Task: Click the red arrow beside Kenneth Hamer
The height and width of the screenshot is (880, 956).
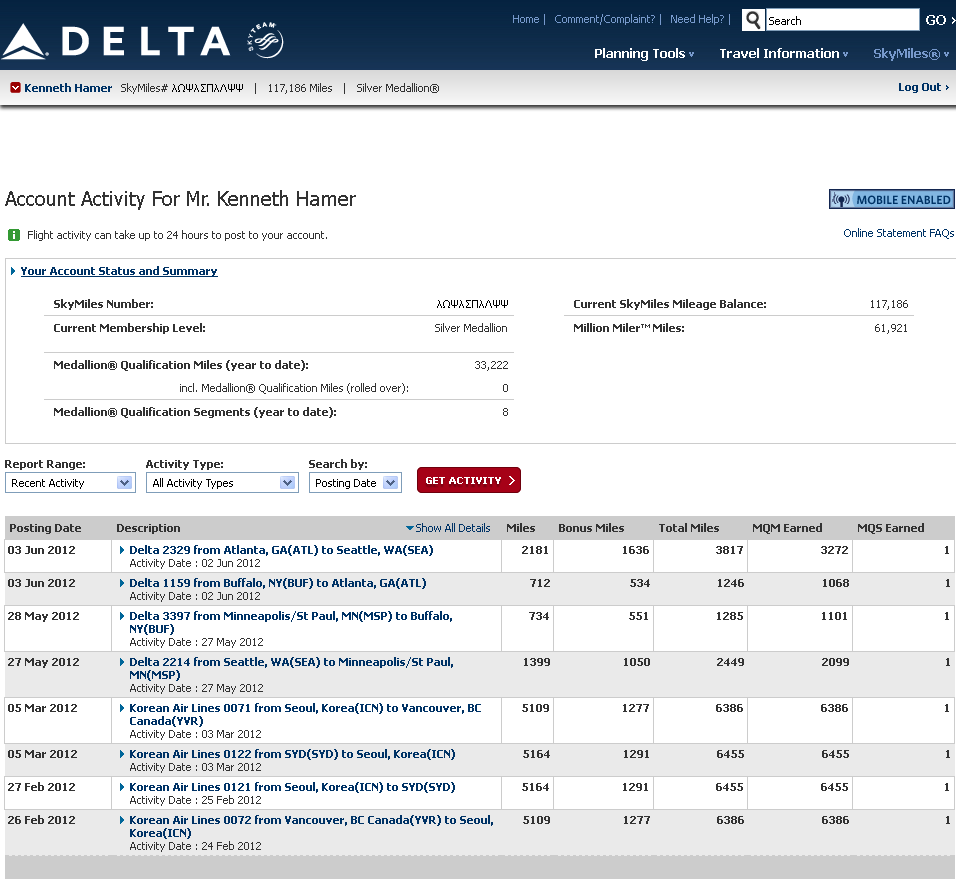Action: 16,88
